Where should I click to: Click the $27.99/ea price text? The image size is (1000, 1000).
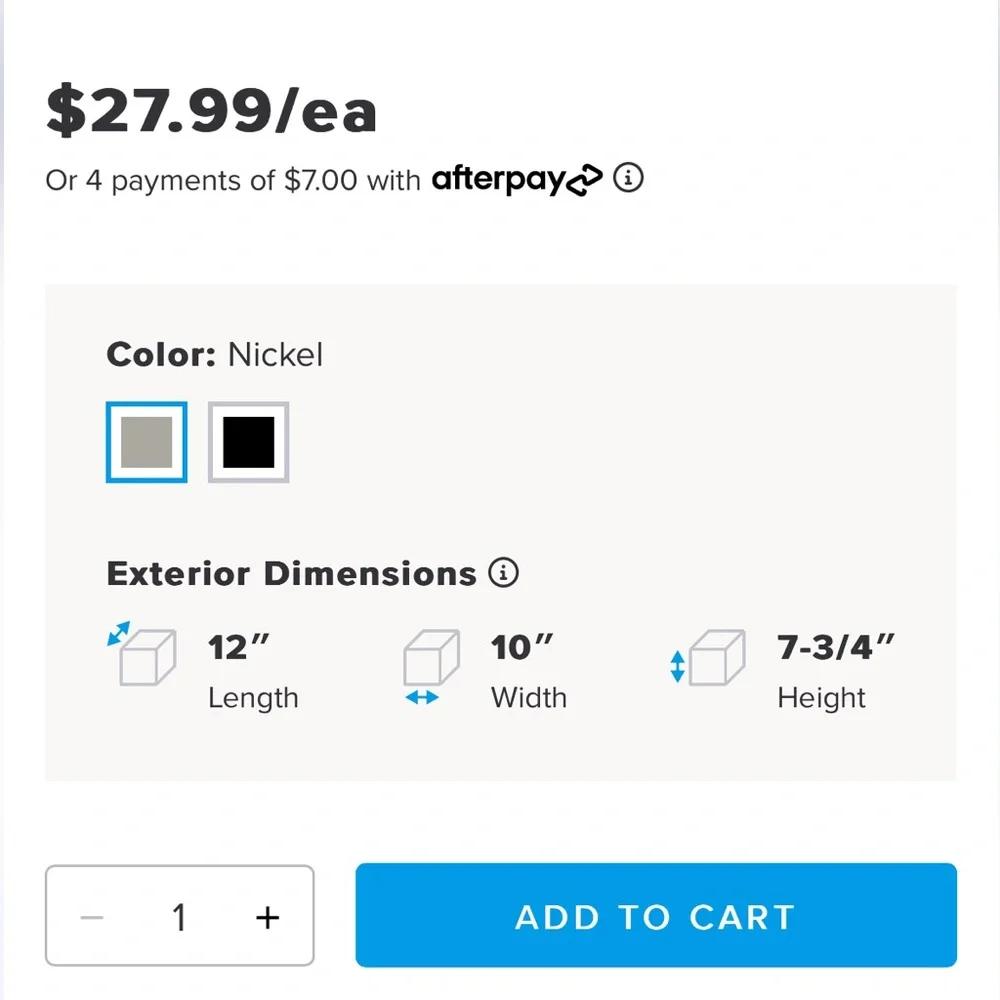(212, 110)
